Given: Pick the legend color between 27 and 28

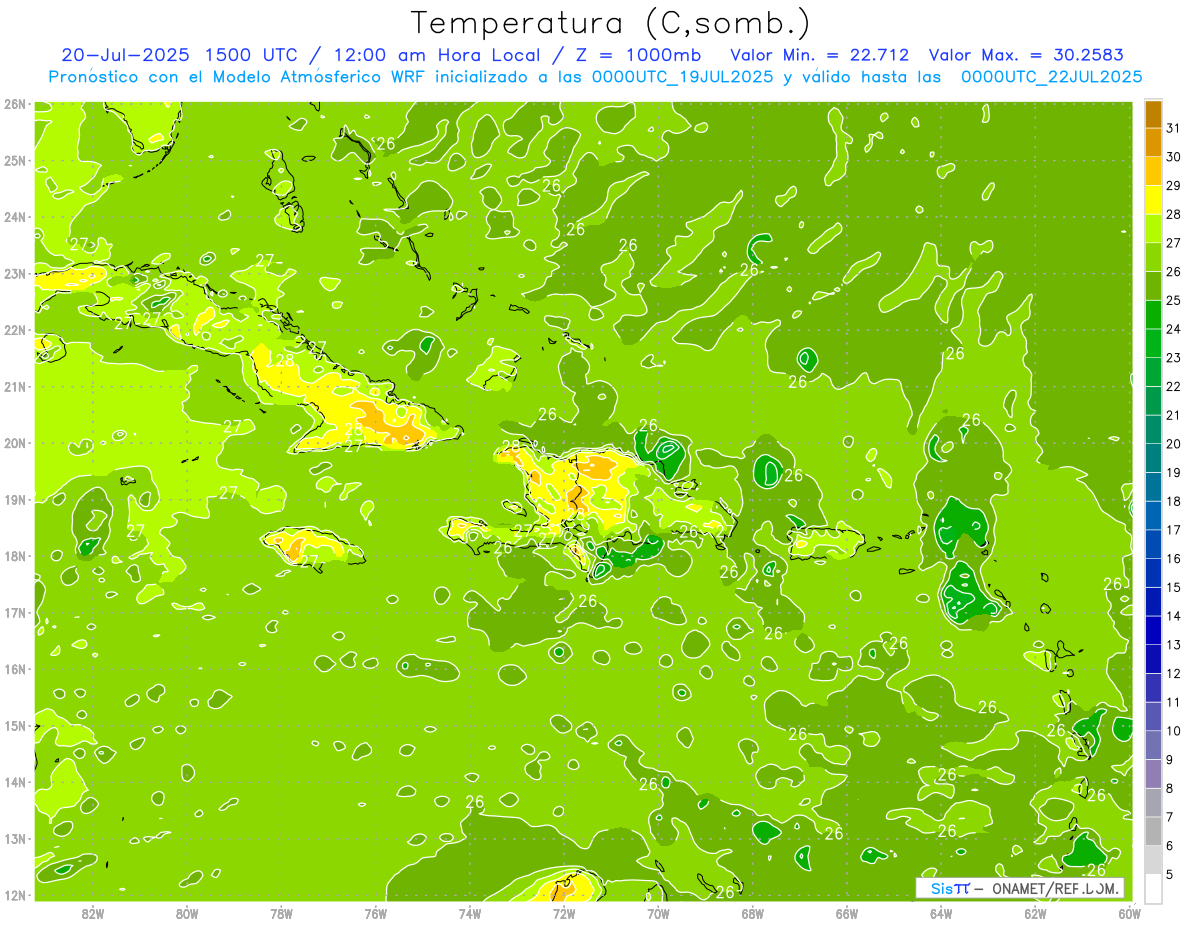Looking at the screenshot, I should 1153,228.
